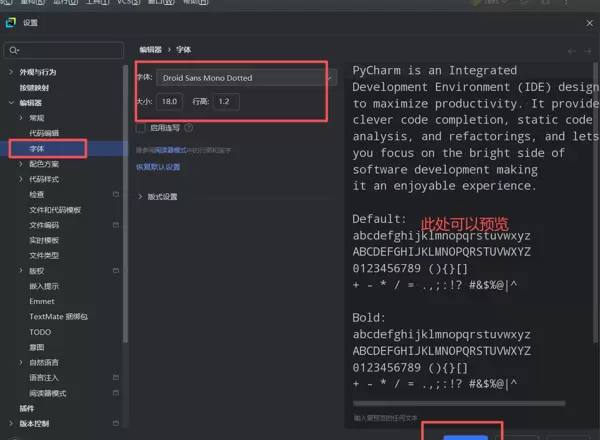Expand the 外观与行为 tree node
The width and height of the screenshot is (600, 440).
(11, 73)
